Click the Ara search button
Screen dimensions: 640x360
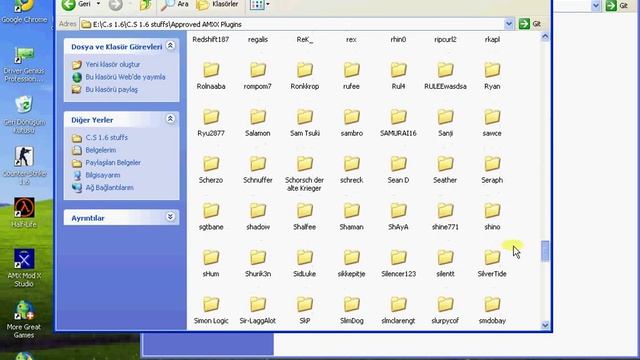click(175, 4)
